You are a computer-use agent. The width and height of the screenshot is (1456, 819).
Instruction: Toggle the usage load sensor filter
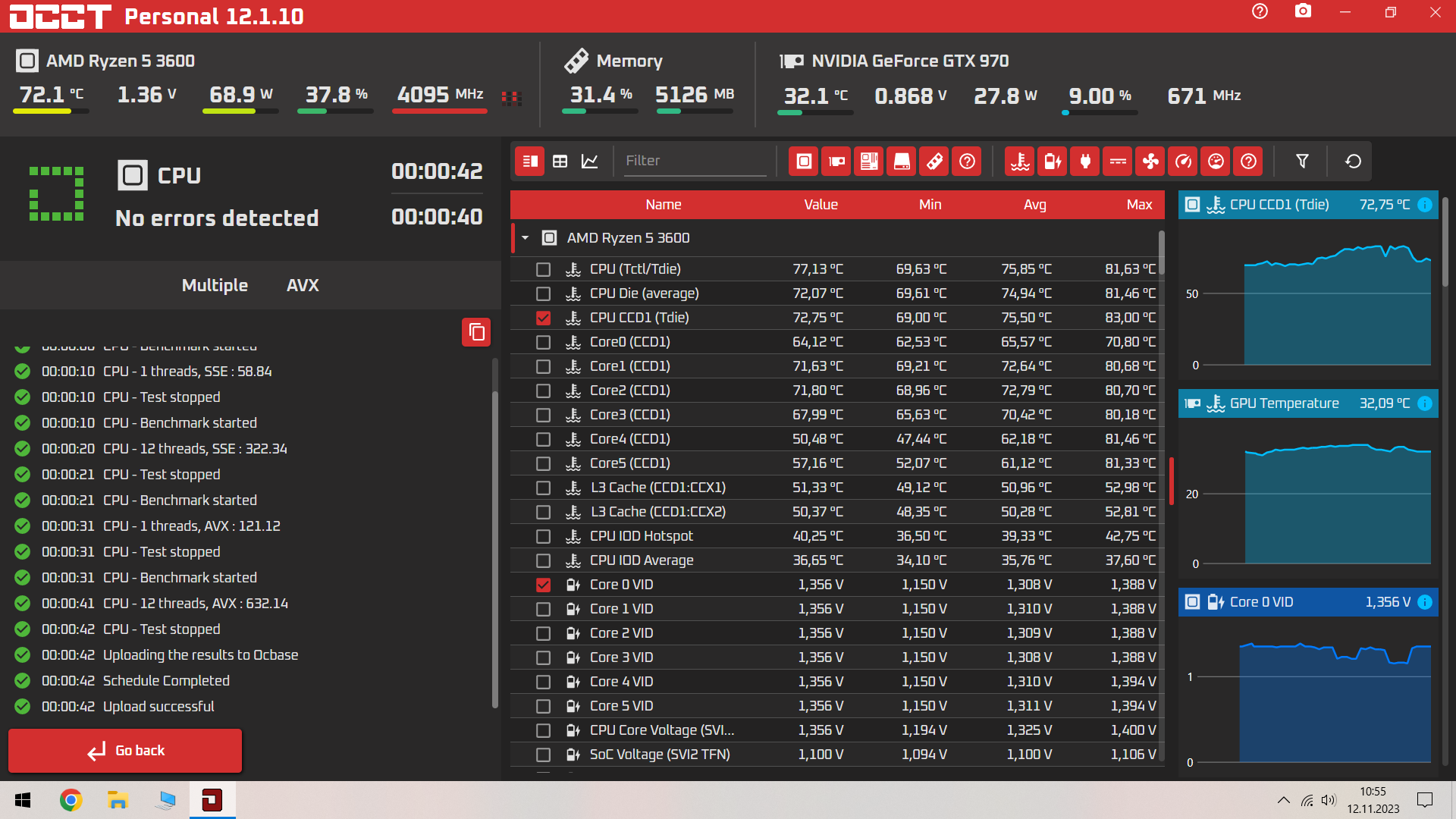point(1216,161)
